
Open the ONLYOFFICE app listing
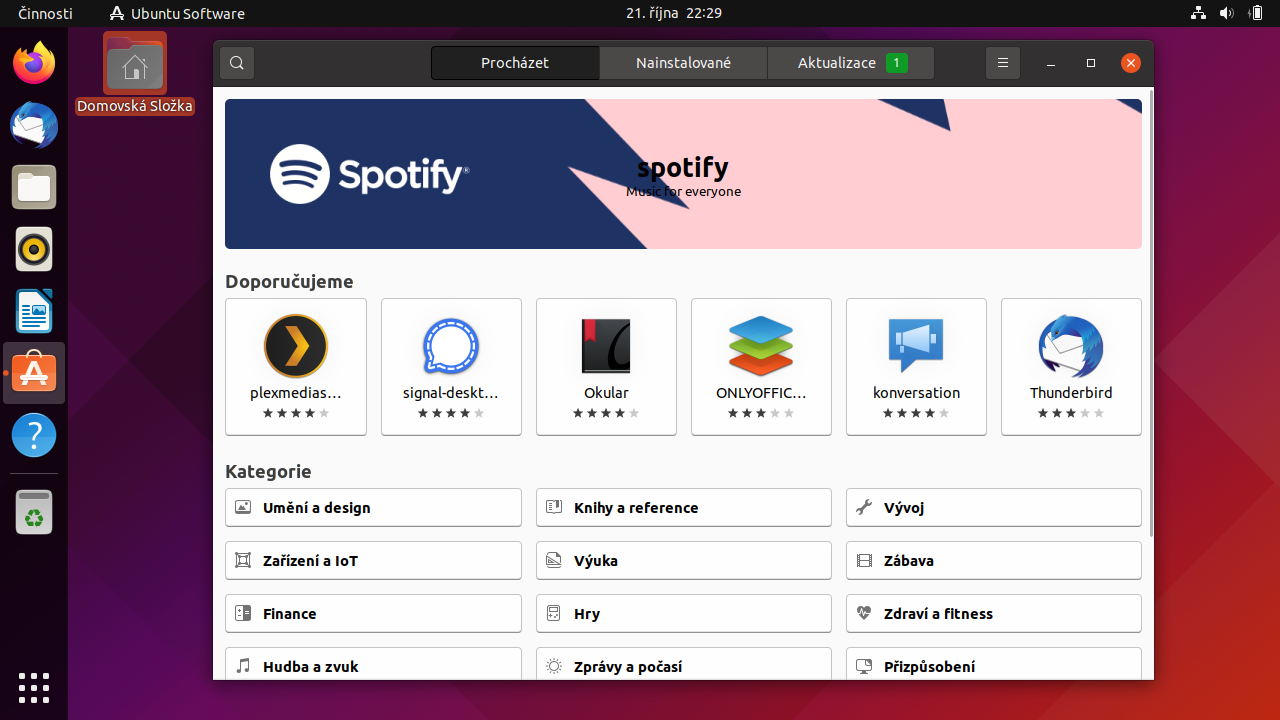761,366
